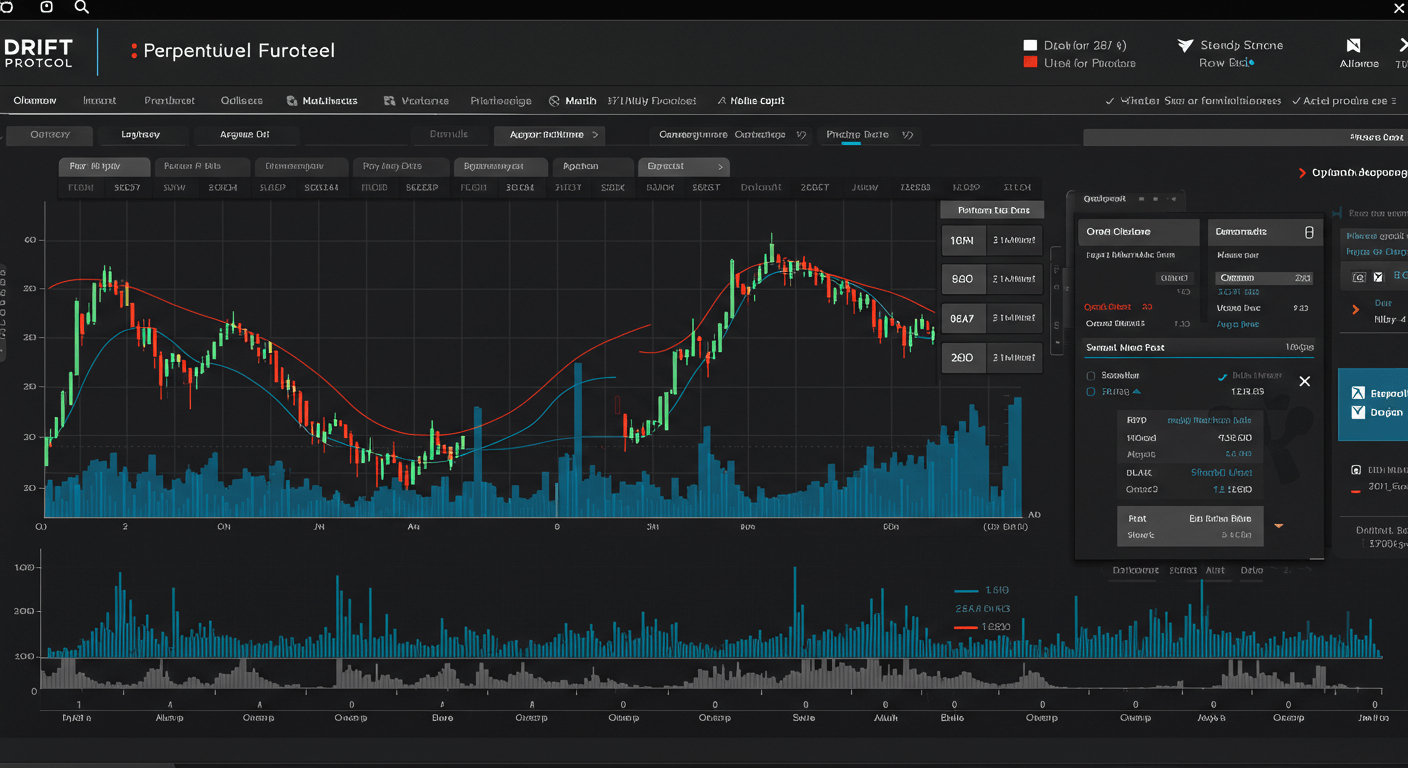Switch to the 'Olaunow' tab
The height and width of the screenshot is (768, 1408).
pos(35,101)
